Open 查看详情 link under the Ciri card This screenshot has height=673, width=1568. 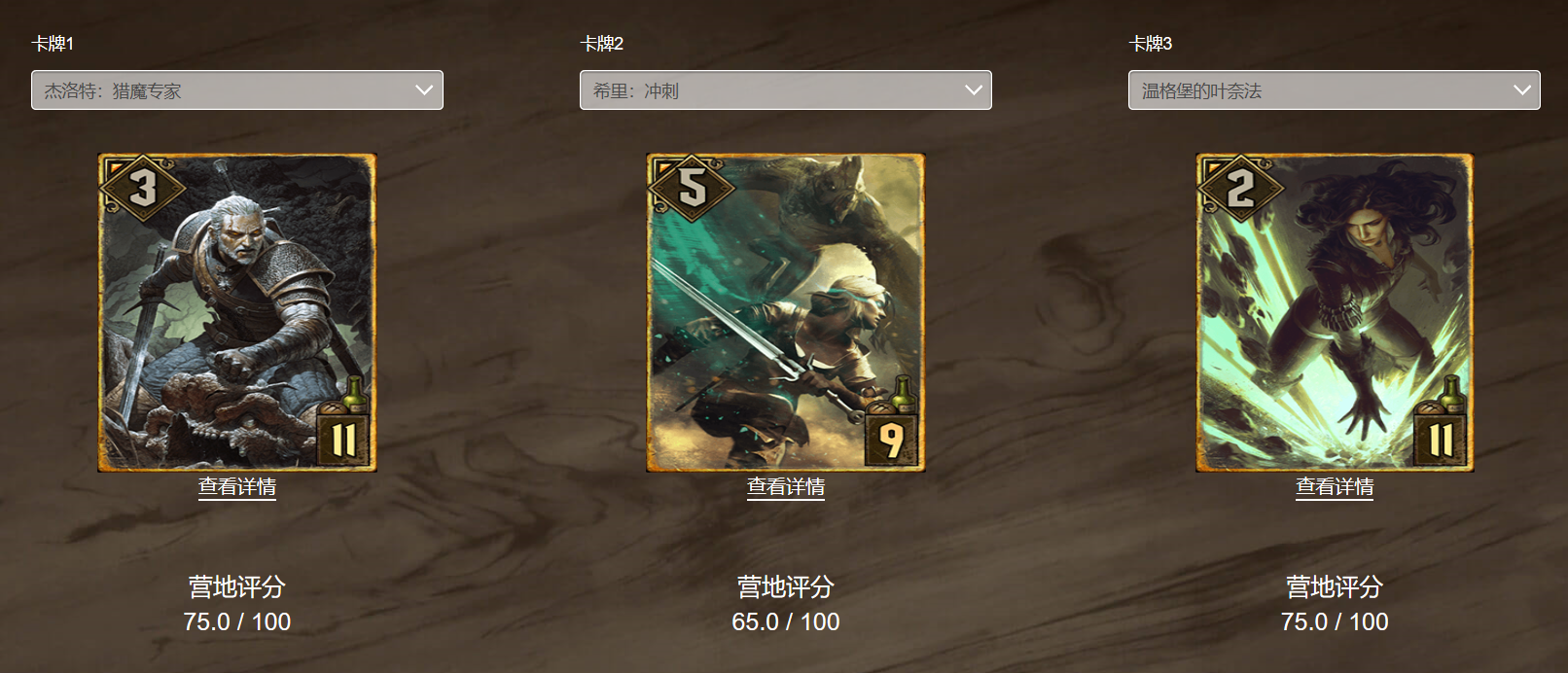pyautogui.click(x=786, y=487)
